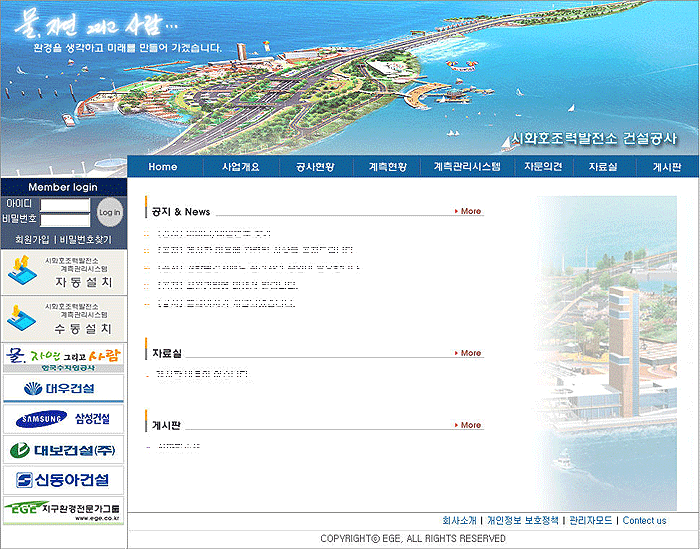
Task: Click More next to 공지 & News
Action: coord(468,212)
